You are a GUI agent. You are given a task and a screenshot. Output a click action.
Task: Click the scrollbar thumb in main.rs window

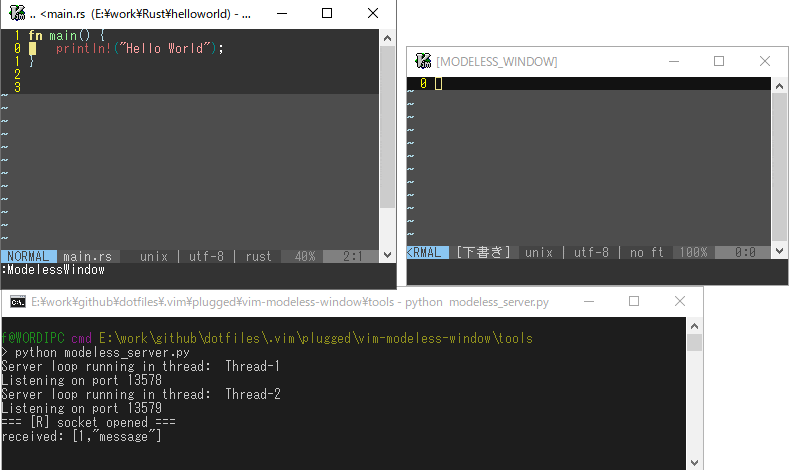coord(387,127)
